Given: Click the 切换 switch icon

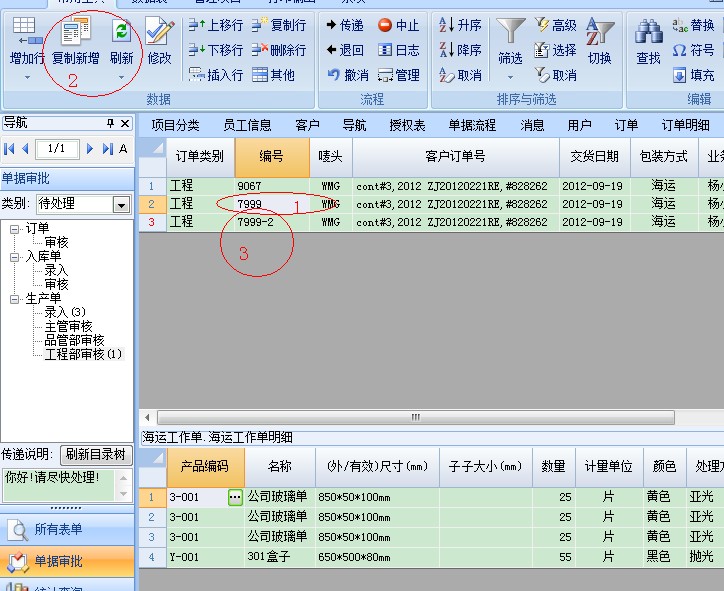Looking at the screenshot, I should coord(599,40).
